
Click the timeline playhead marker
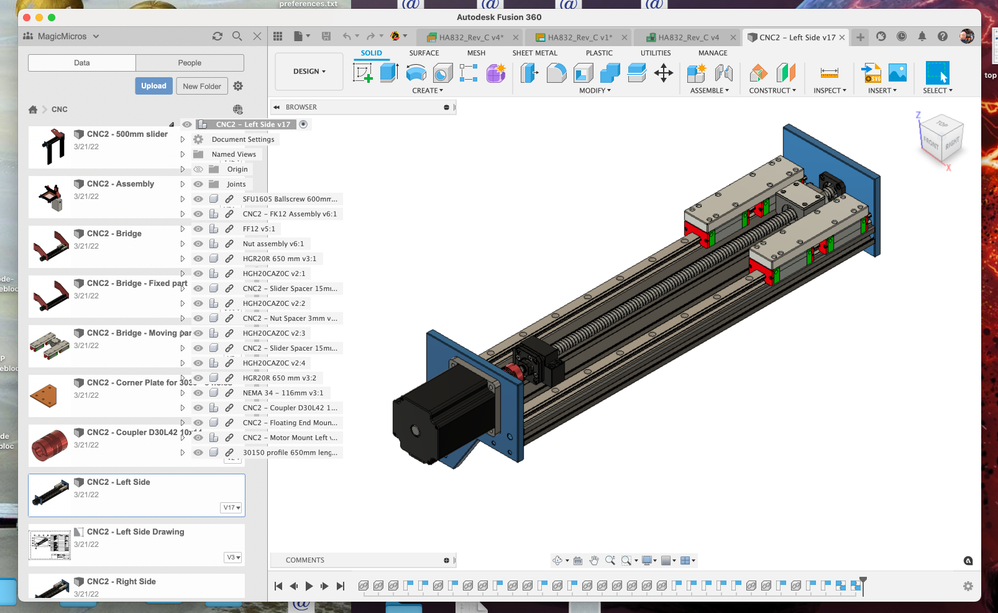[x=862, y=584]
